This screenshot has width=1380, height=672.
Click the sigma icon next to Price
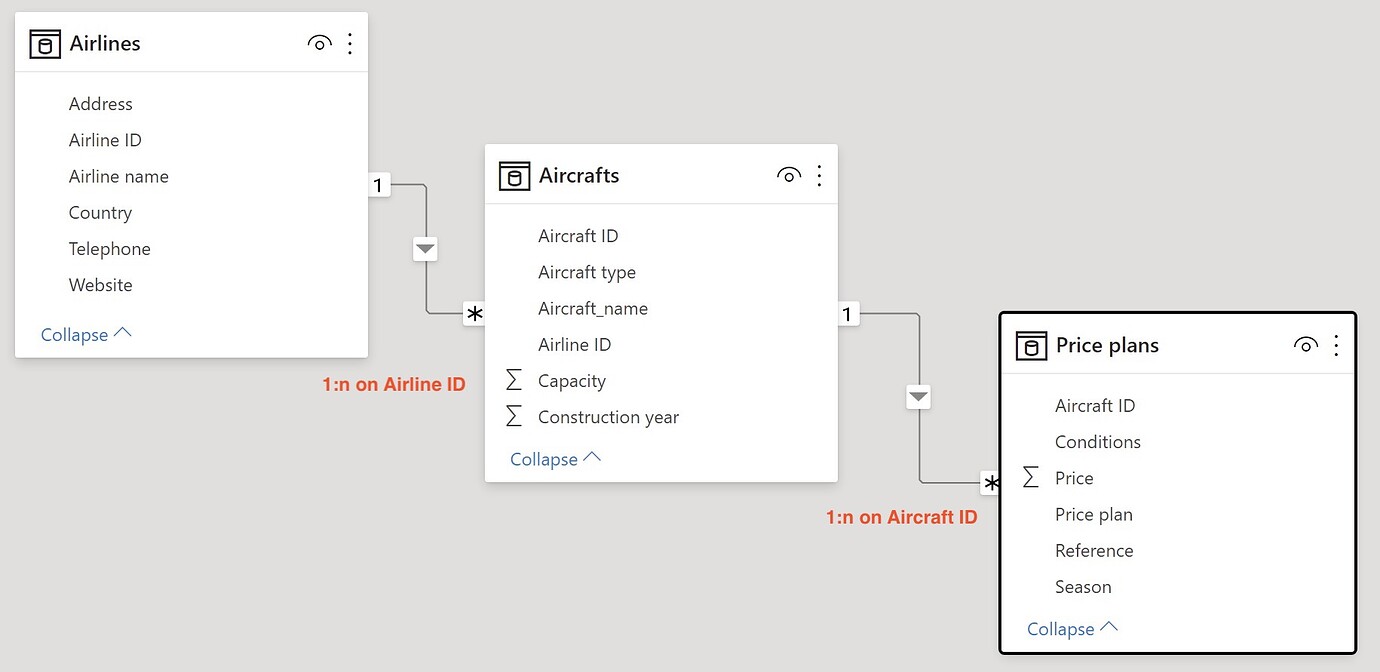point(1031,477)
